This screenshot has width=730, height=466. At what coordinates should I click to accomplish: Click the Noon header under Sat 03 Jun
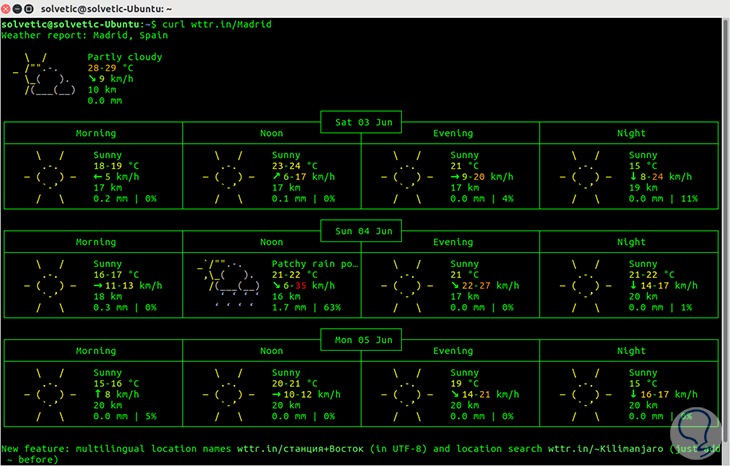[271, 133]
